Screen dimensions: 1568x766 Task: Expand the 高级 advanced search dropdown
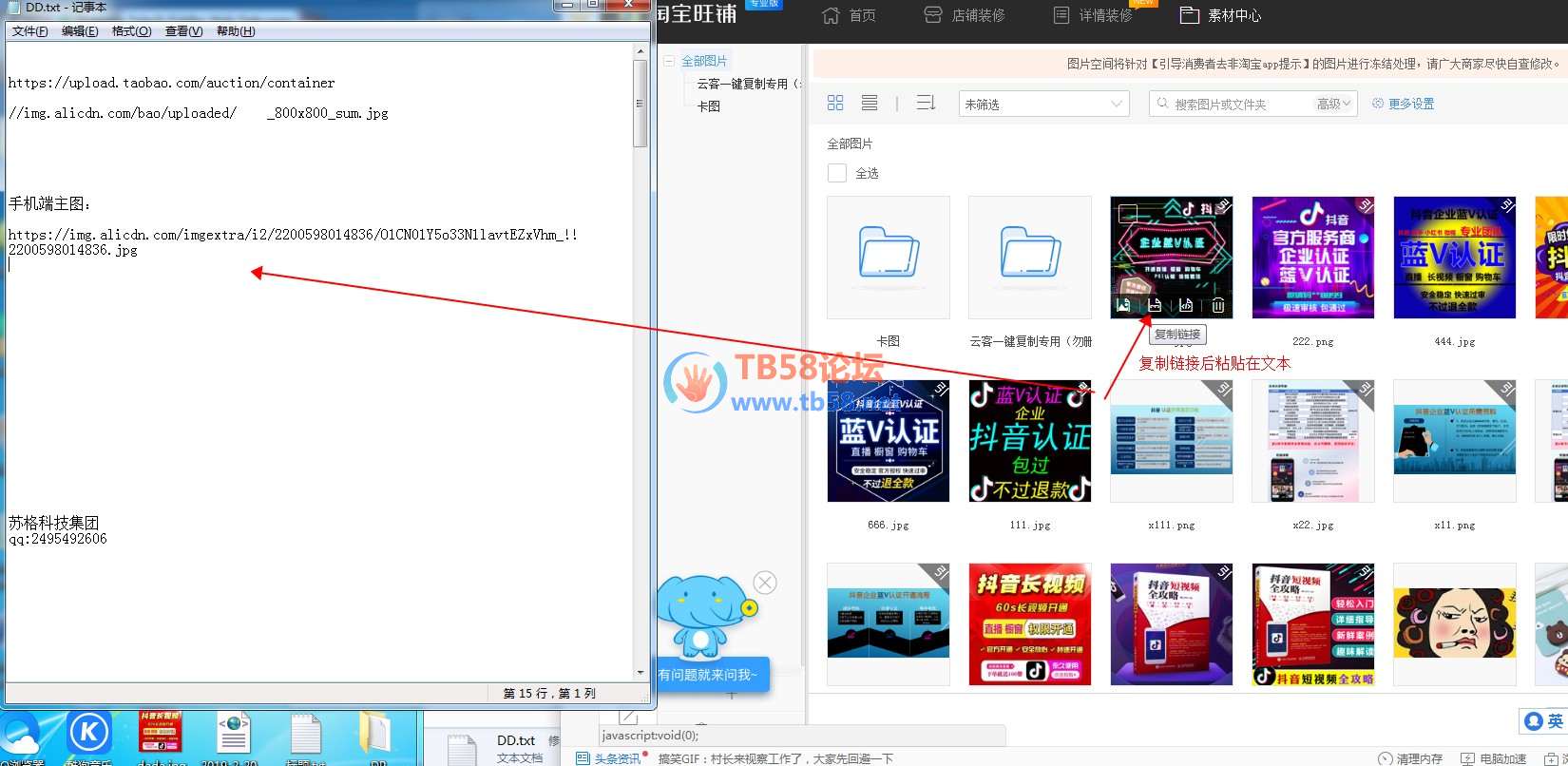pos(1333,104)
